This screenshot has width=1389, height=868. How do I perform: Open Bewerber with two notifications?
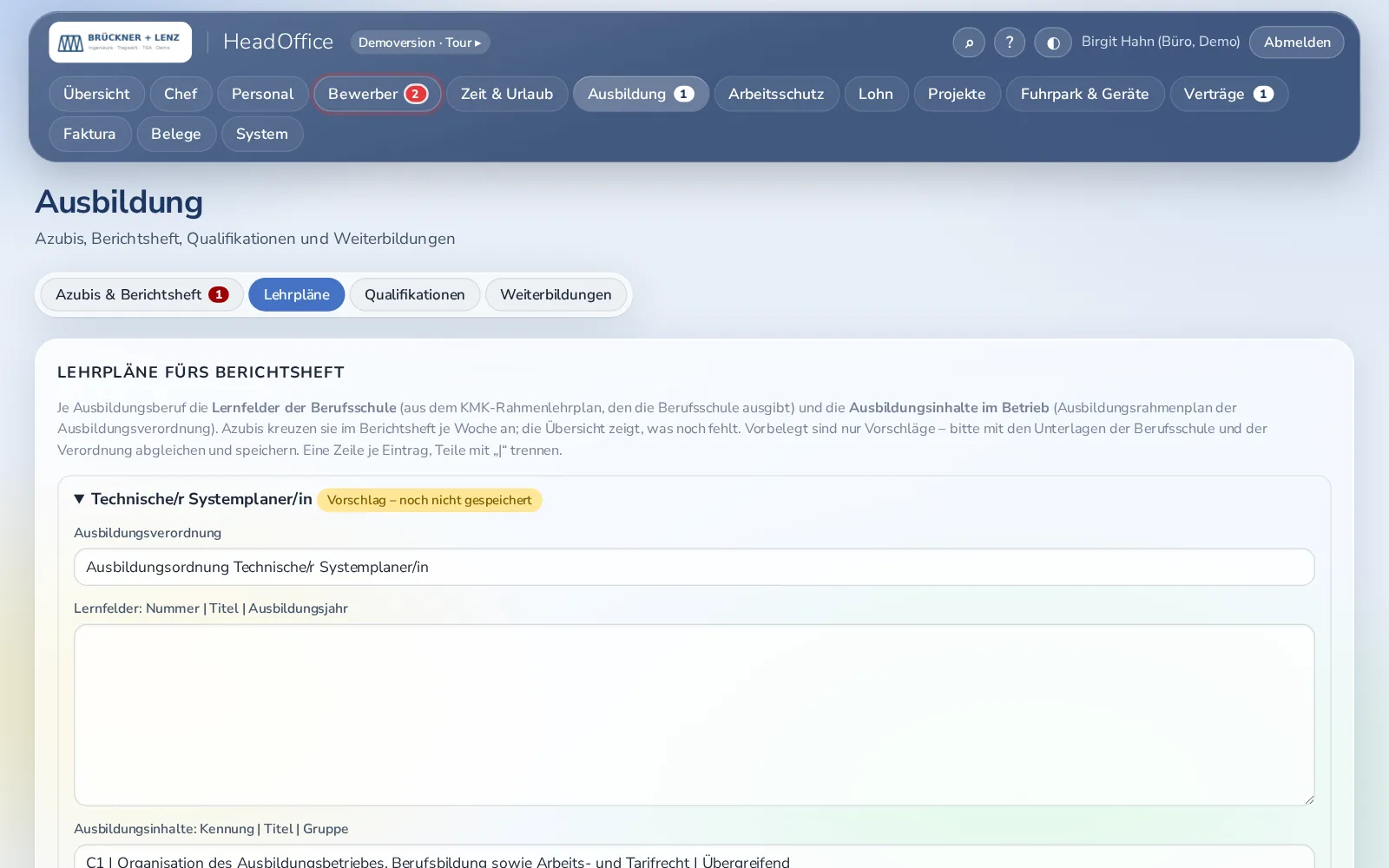[378, 94]
